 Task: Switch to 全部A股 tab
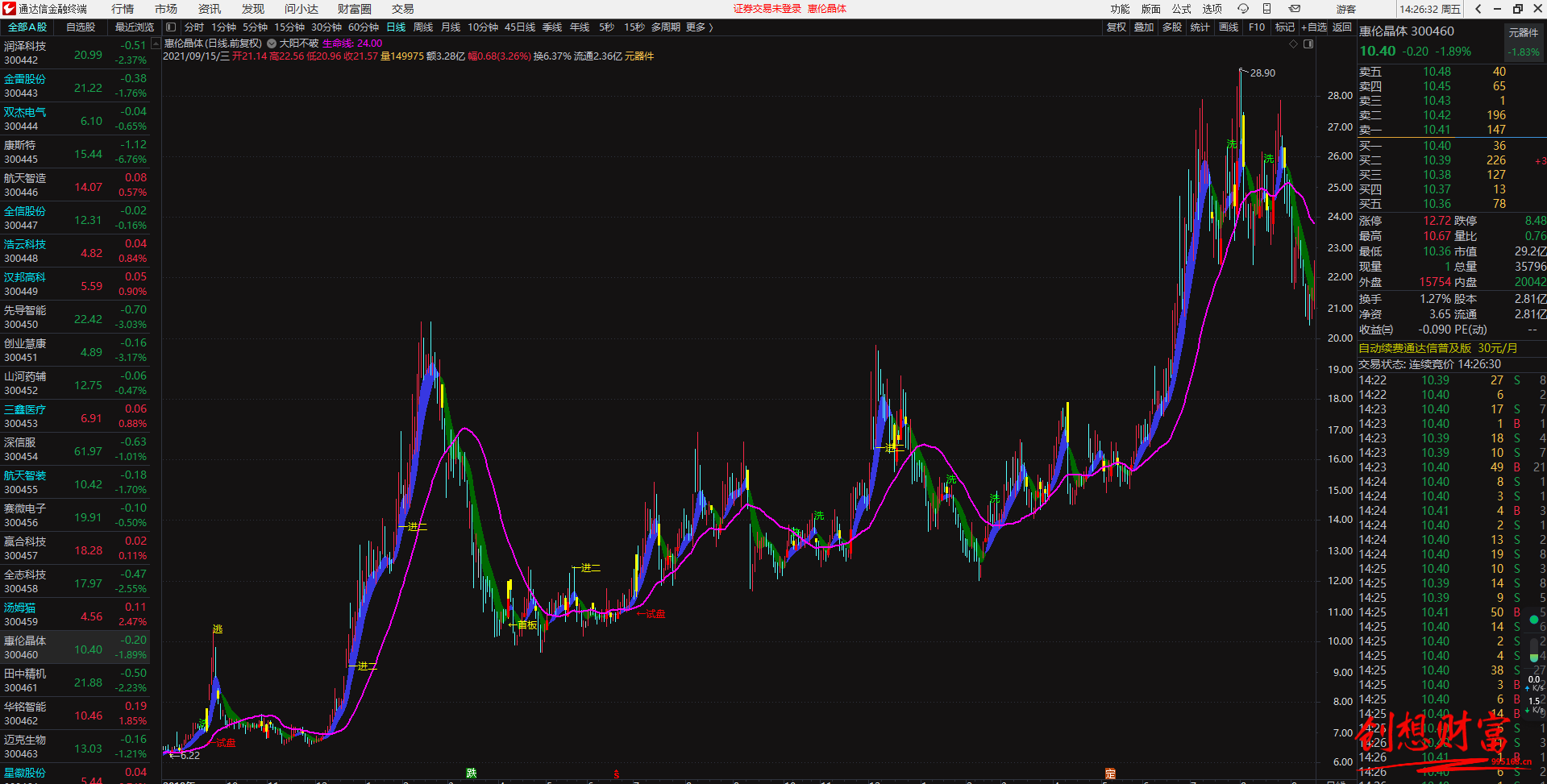(27, 27)
